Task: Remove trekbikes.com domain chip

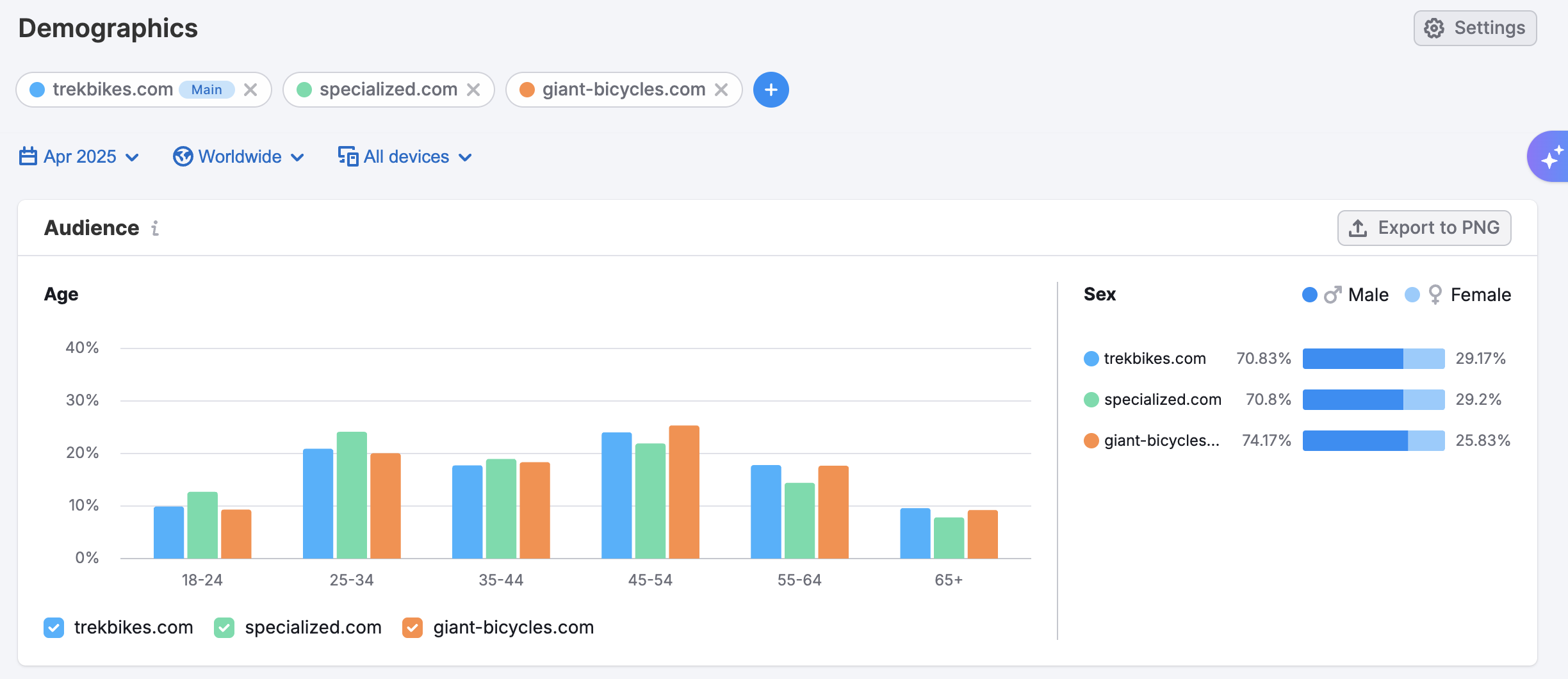Action: (250, 90)
